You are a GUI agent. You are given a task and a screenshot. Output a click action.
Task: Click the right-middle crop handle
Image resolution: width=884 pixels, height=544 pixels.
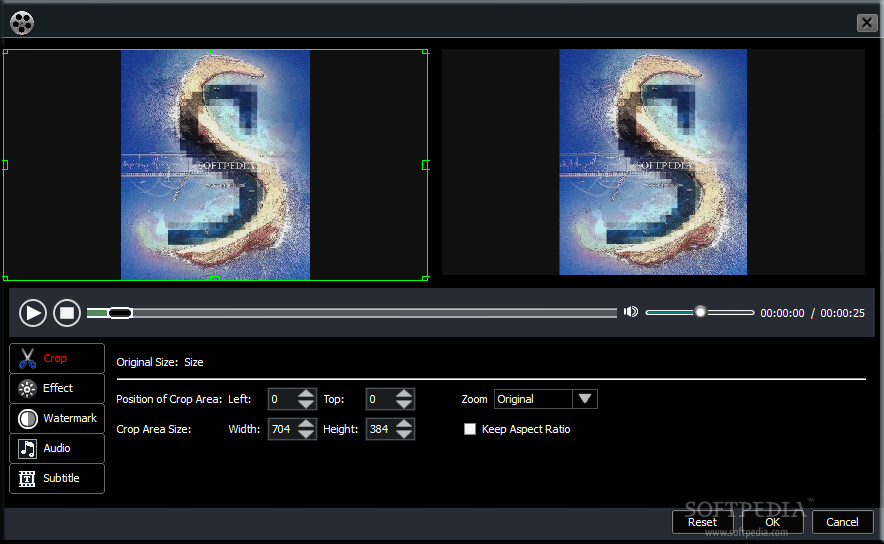tap(426, 165)
